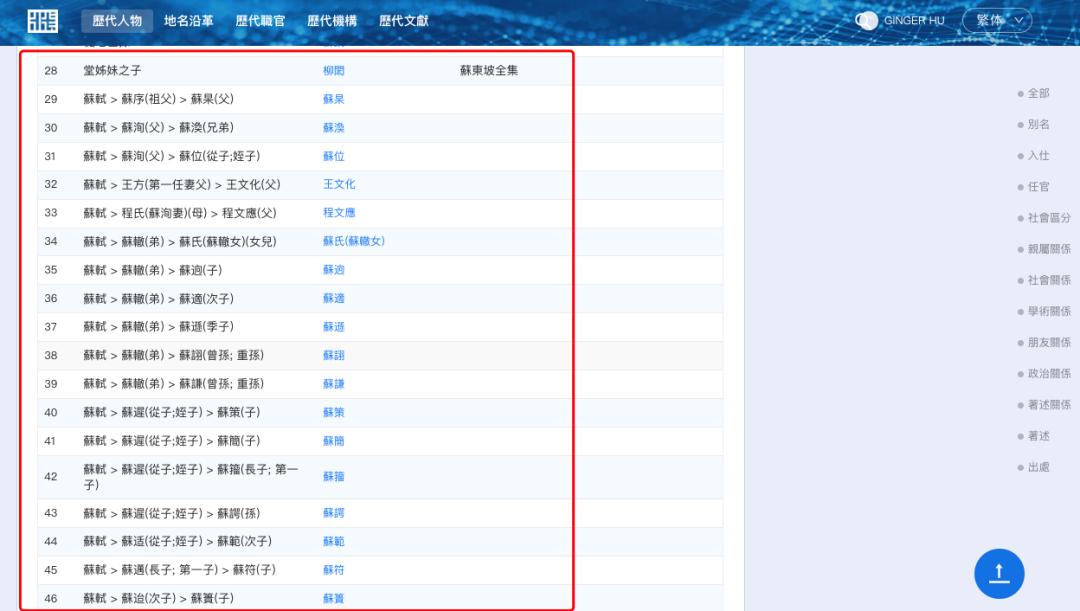
Task: Click the blue back-to-top arrow button
Action: 999,573
